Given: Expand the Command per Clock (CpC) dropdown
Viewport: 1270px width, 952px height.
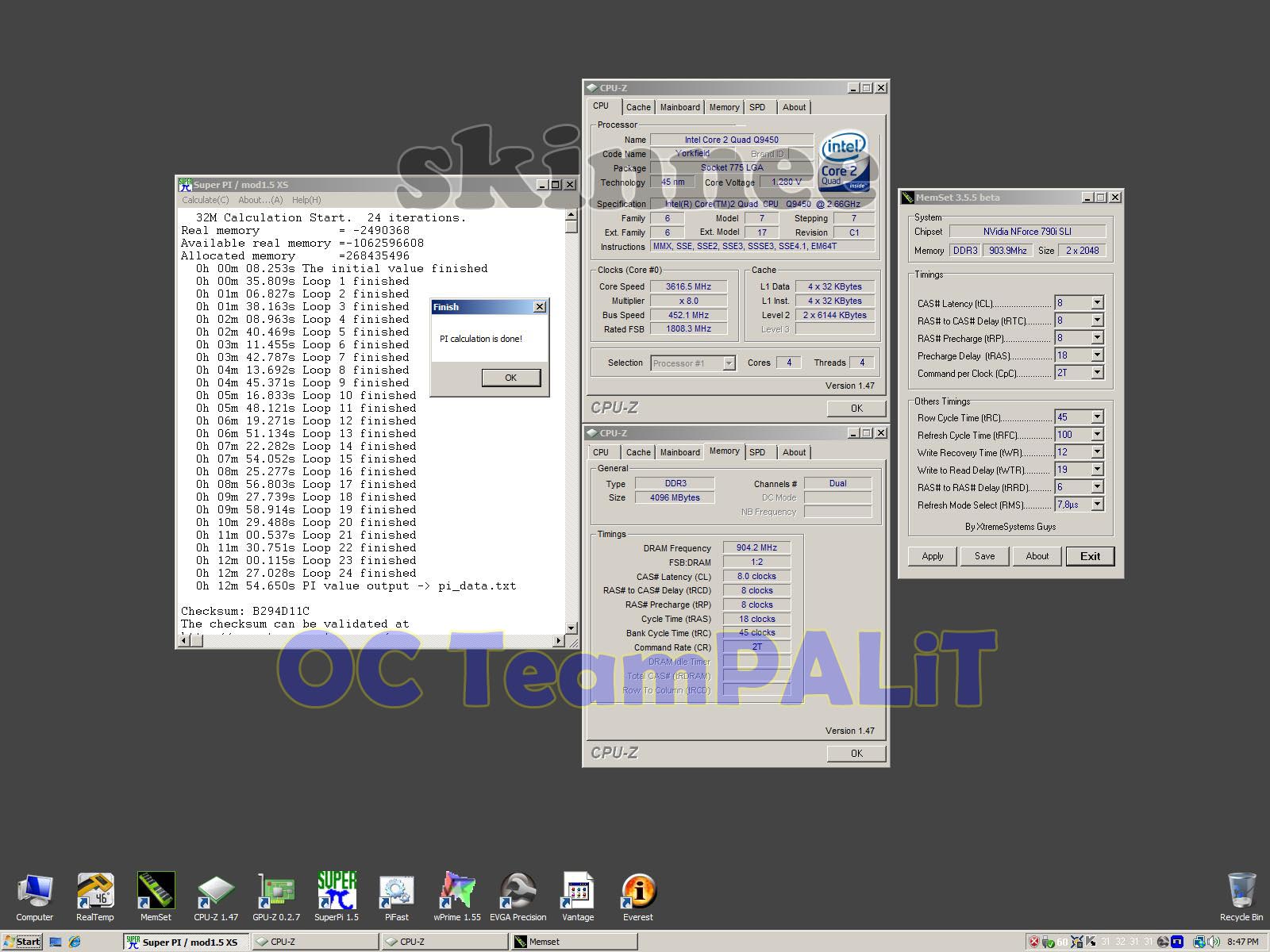Looking at the screenshot, I should pos(1097,373).
